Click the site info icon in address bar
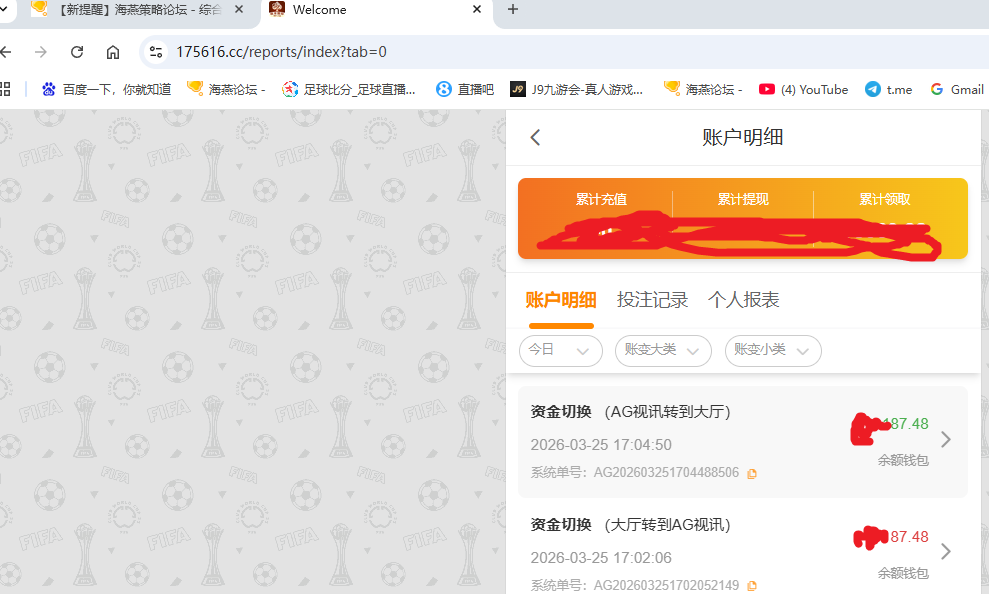Screen dimensions: 989x594 pos(155,51)
